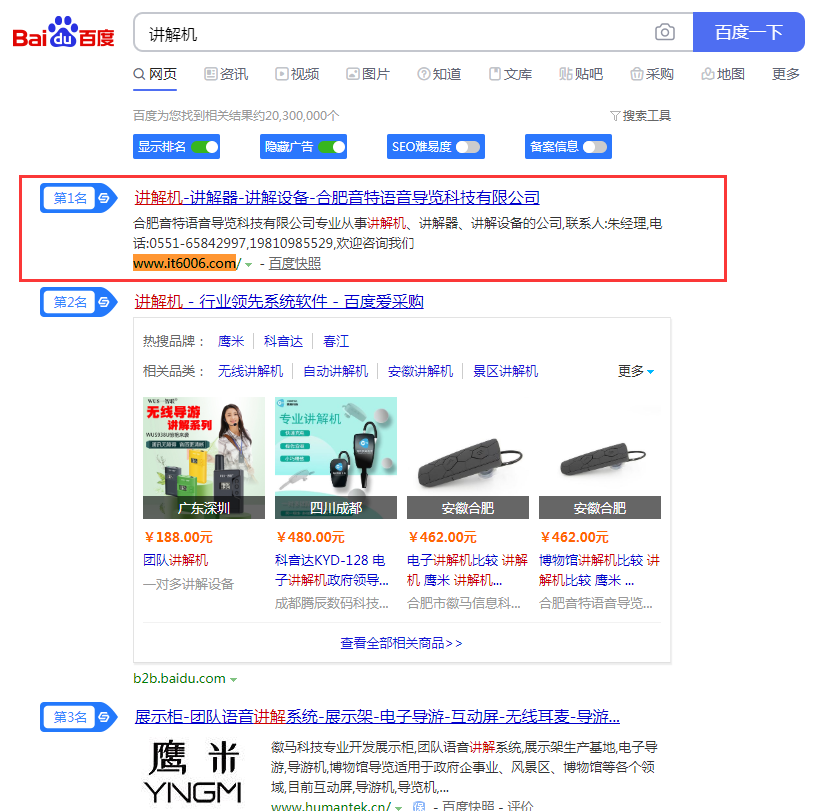Click the search tools filter icon
Screen dimensions: 824x811
[615, 116]
